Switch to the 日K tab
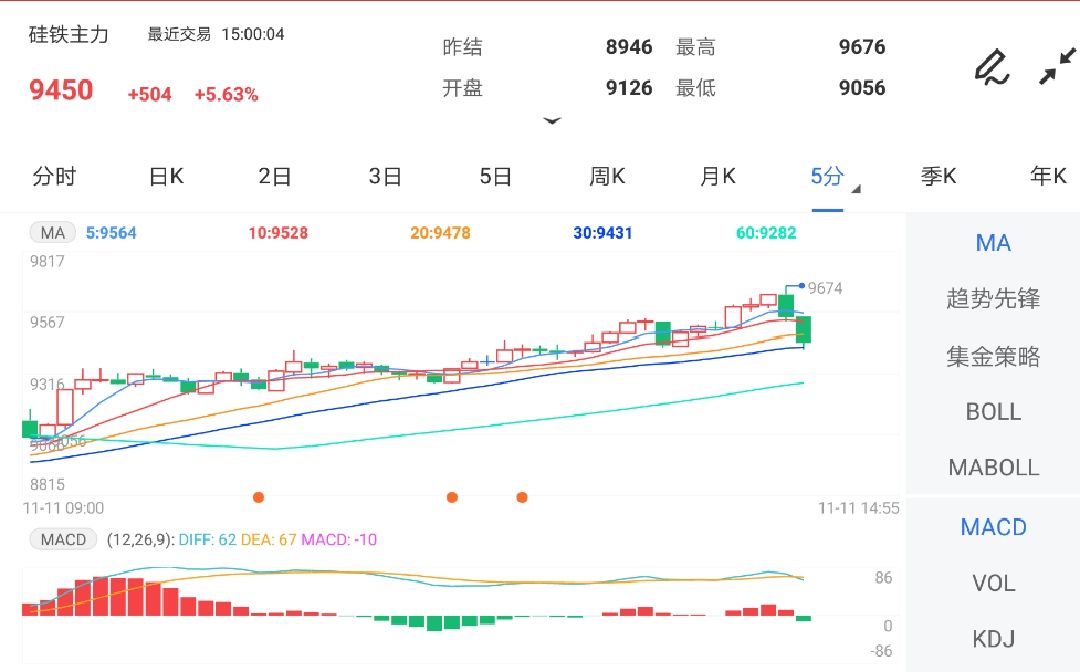 pyautogui.click(x=166, y=176)
